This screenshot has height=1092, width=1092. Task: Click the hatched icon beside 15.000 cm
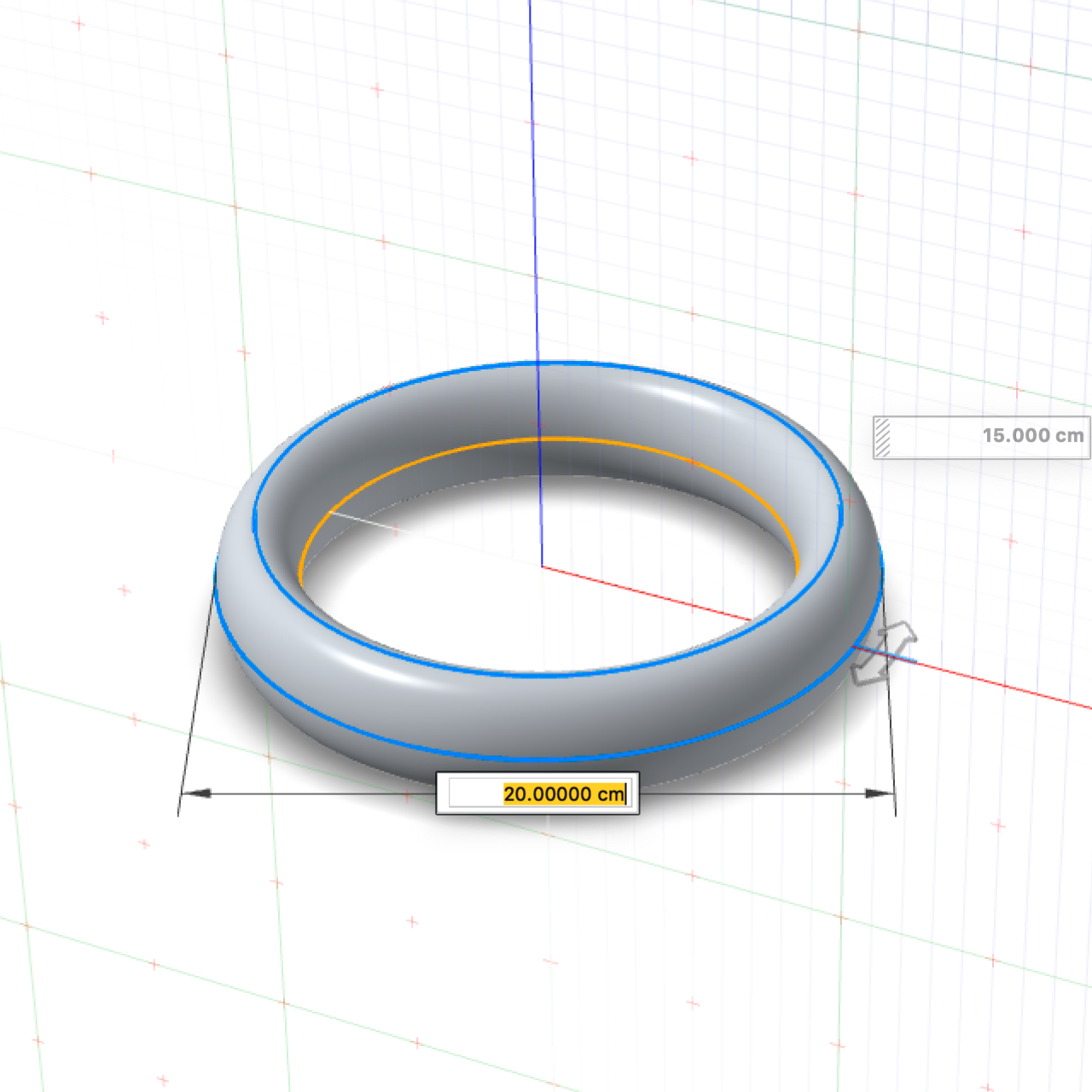tap(883, 437)
